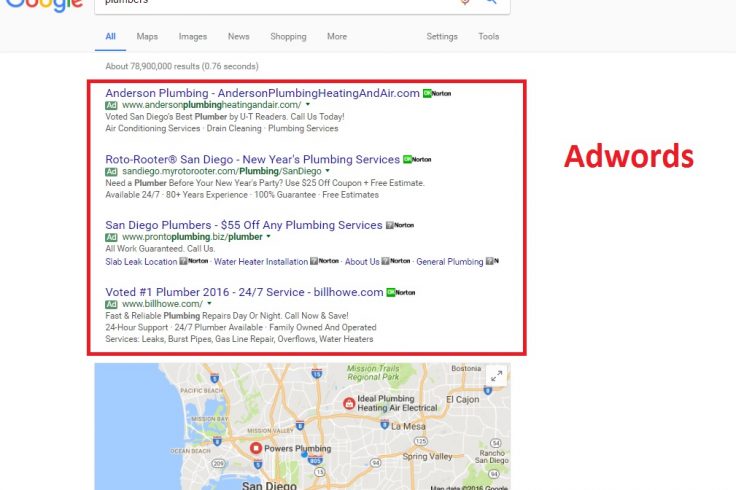Open San Diego Plumbers $55 Off headline

click(244, 225)
